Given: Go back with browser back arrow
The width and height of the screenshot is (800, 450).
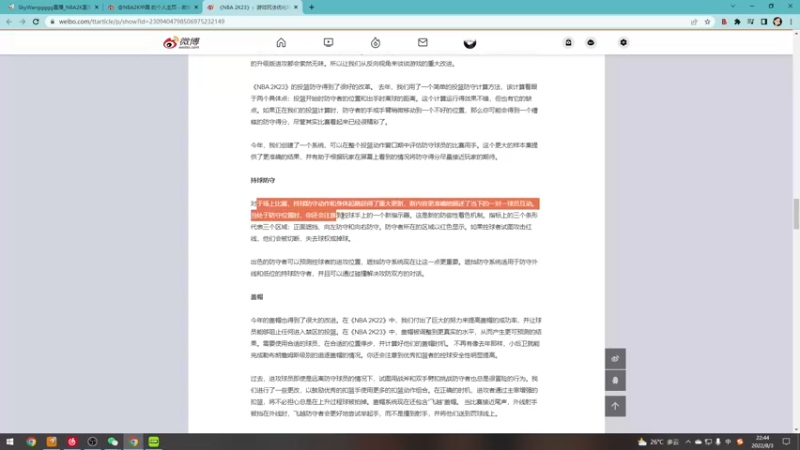Looking at the screenshot, I should click(9, 21).
